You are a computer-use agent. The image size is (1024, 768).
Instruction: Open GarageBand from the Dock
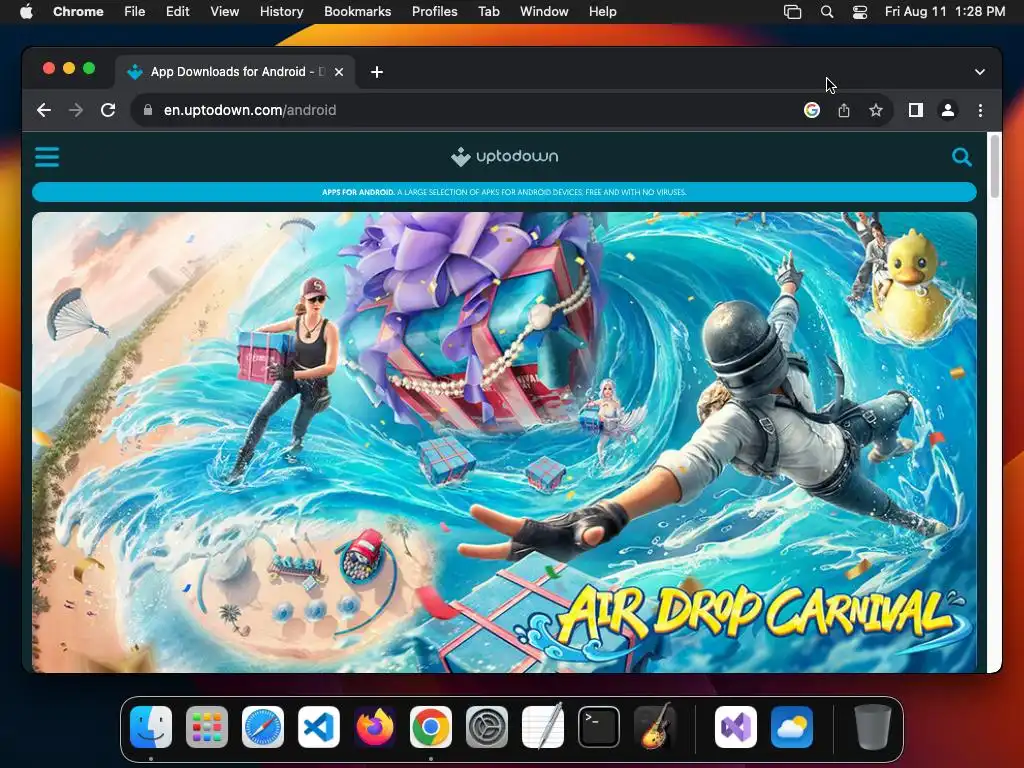coord(655,727)
